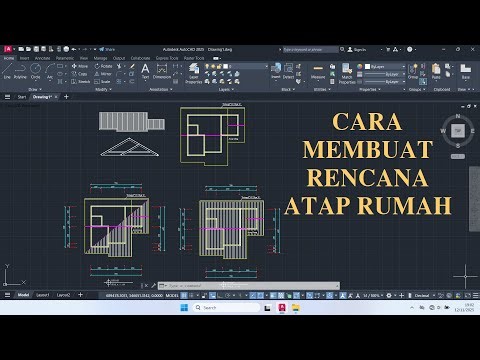This screenshot has width=480, height=360.
Task: Open File Explorer from the taskbar
Action: (x=296, y=308)
